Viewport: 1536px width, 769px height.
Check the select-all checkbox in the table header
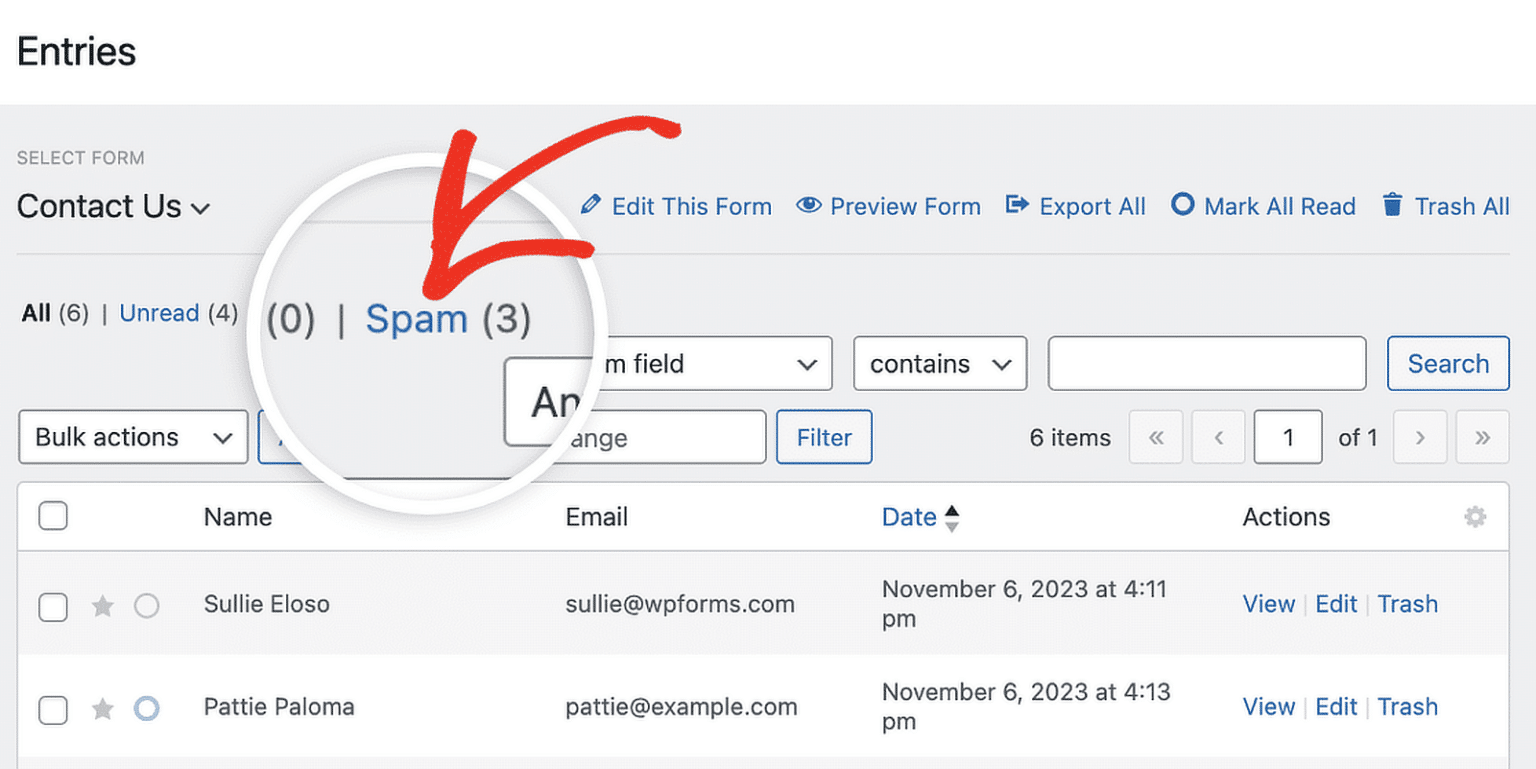(53, 516)
